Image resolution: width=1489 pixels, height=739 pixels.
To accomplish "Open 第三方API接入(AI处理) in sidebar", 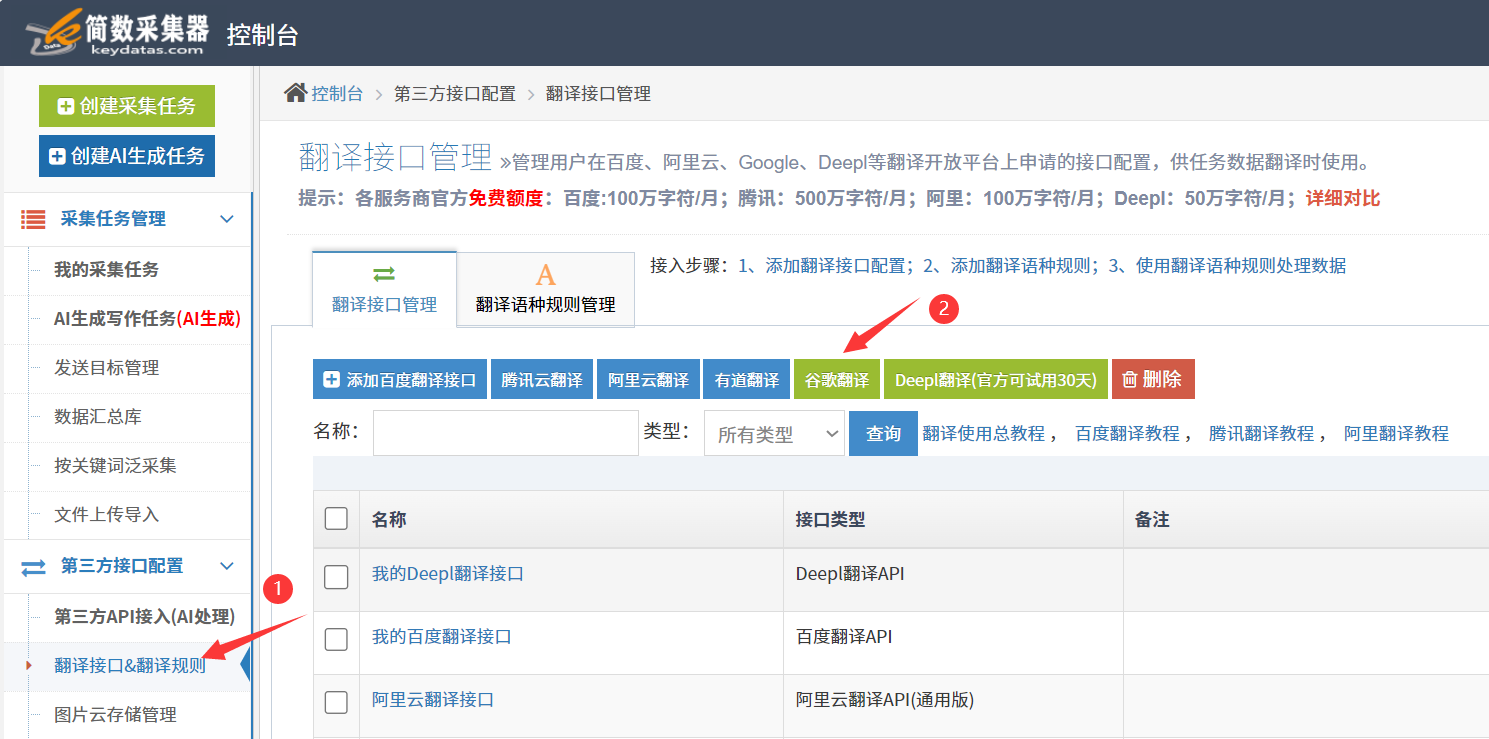I will pyautogui.click(x=144, y=617).
